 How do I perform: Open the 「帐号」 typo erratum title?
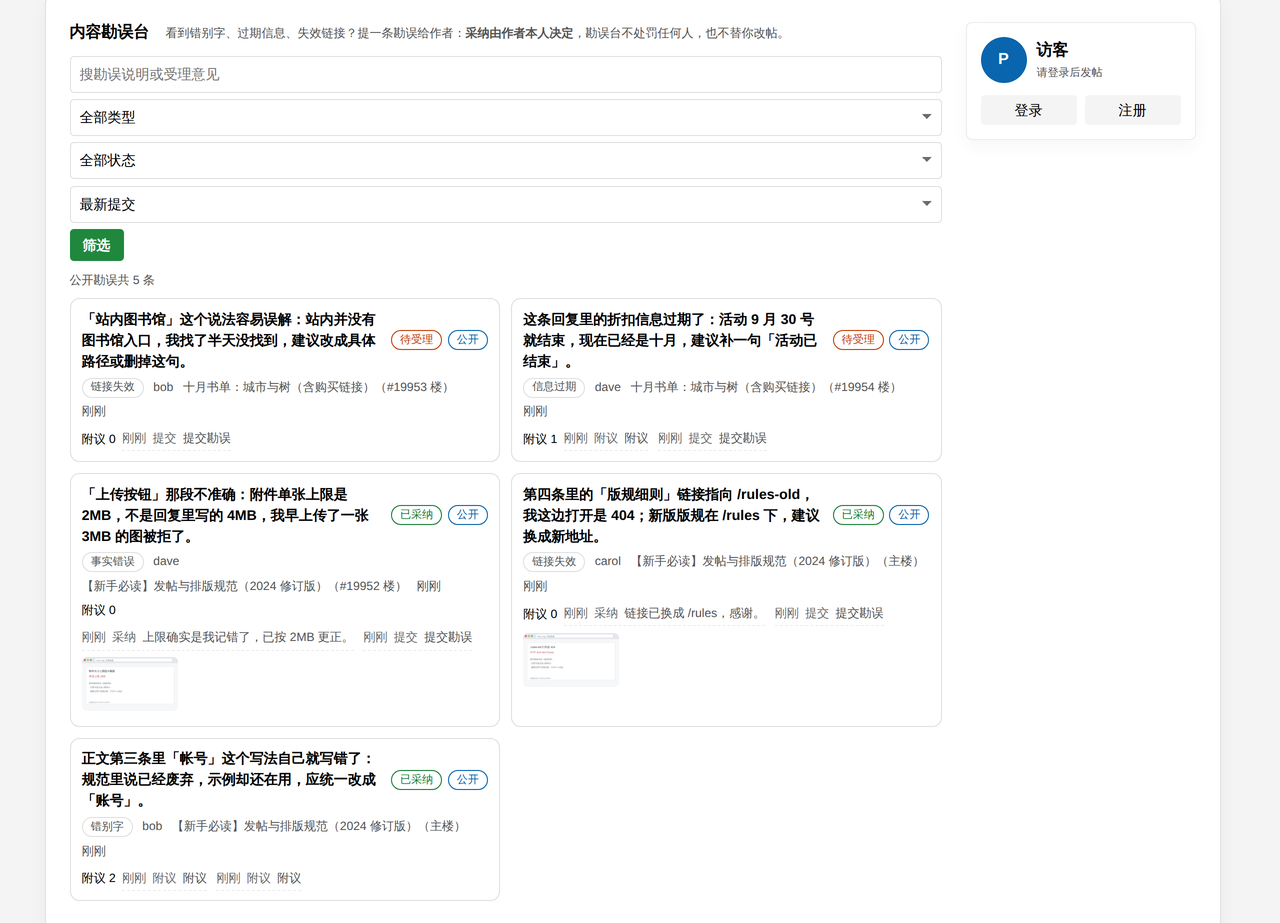click(229, 780)
